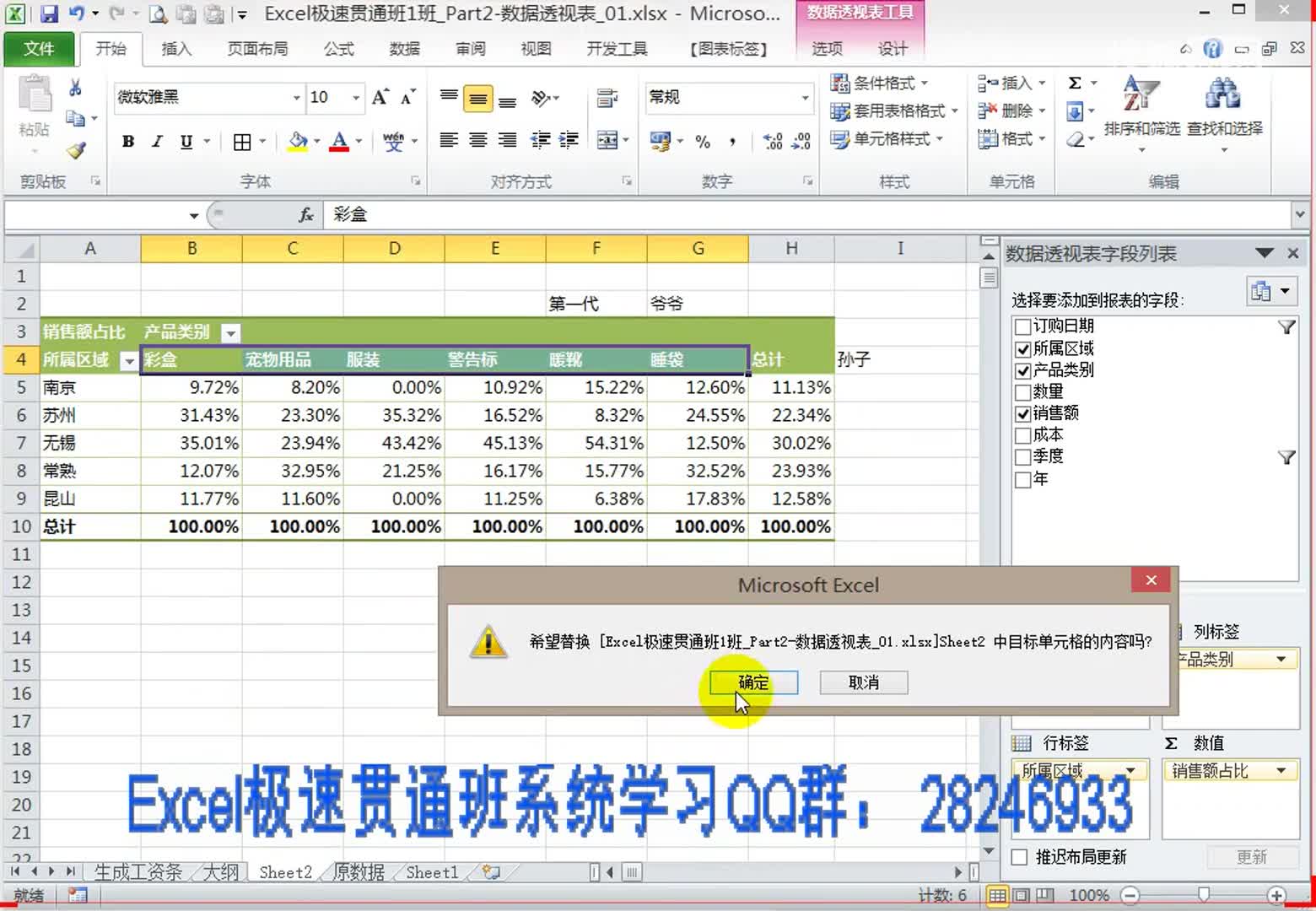This screenshot has height=911, width=1316.
Task: Check the 季度 field checkbox
Action: [x=1022, y=457]
